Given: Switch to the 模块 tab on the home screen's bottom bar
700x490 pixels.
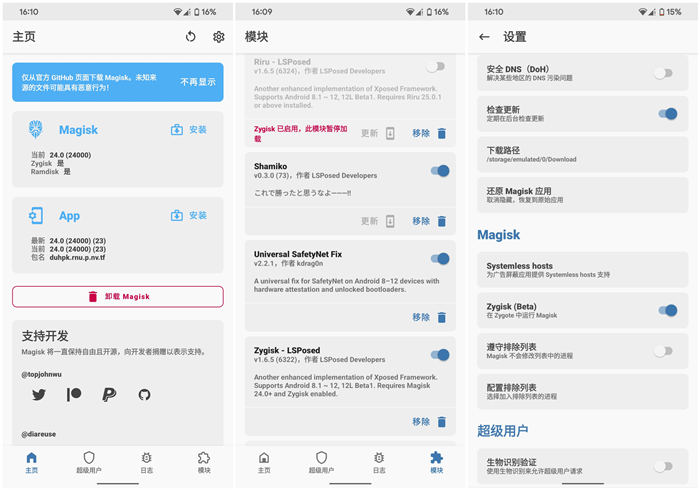Looking at the screenshot, I should coord(204,463).
